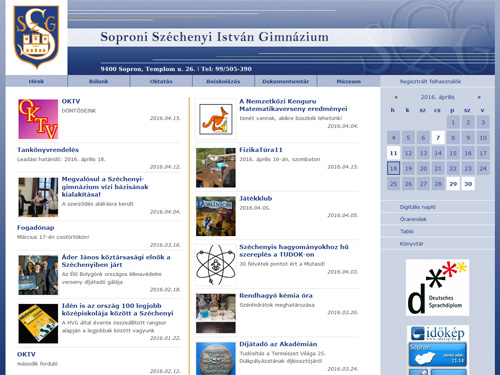Image resolution: width=500 pixels, height=375 pixels.
Task: Open the kangaroo math contest image
Action: (216, 119)
